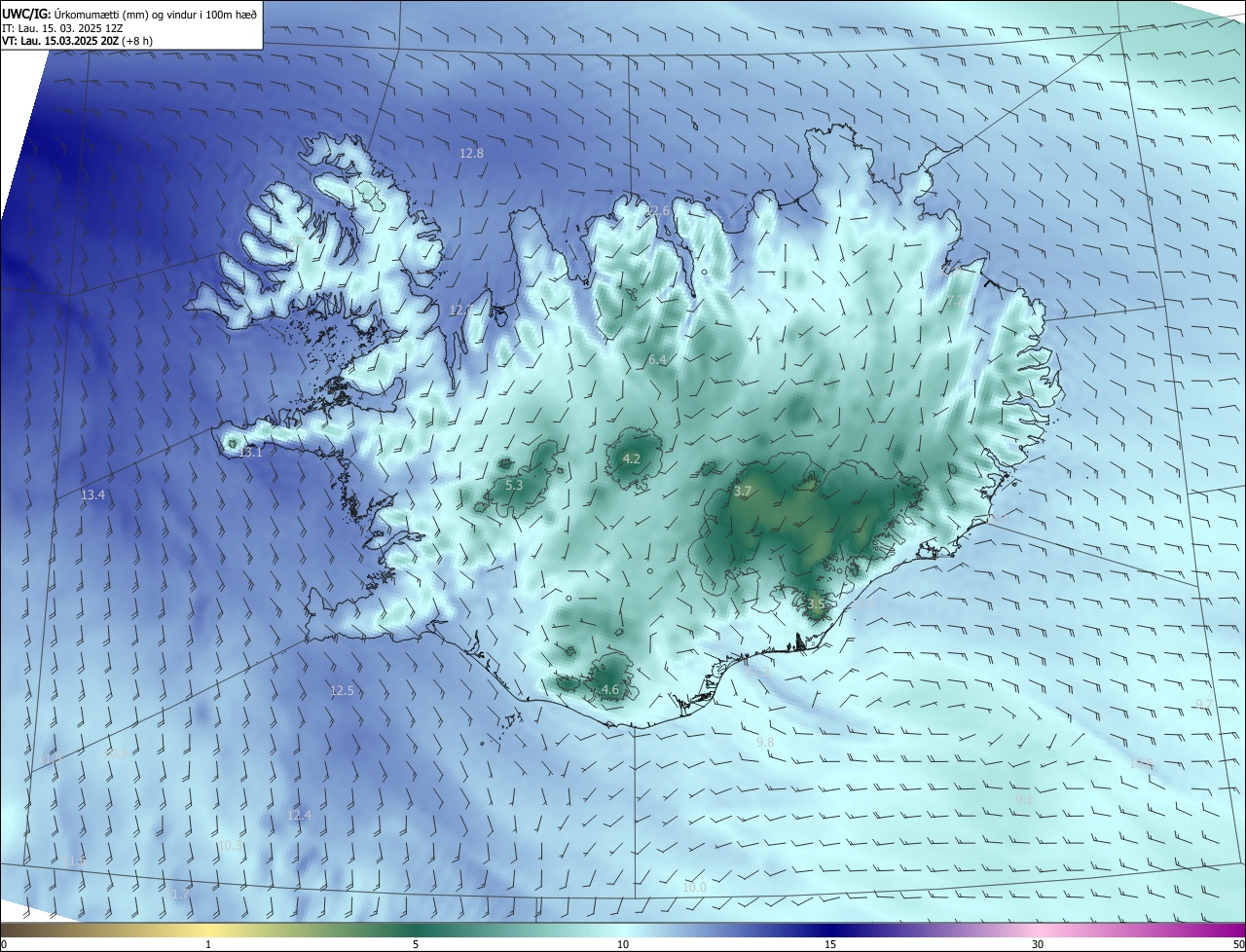Click the 13.4 value over the western sea

tap(92, 494)
